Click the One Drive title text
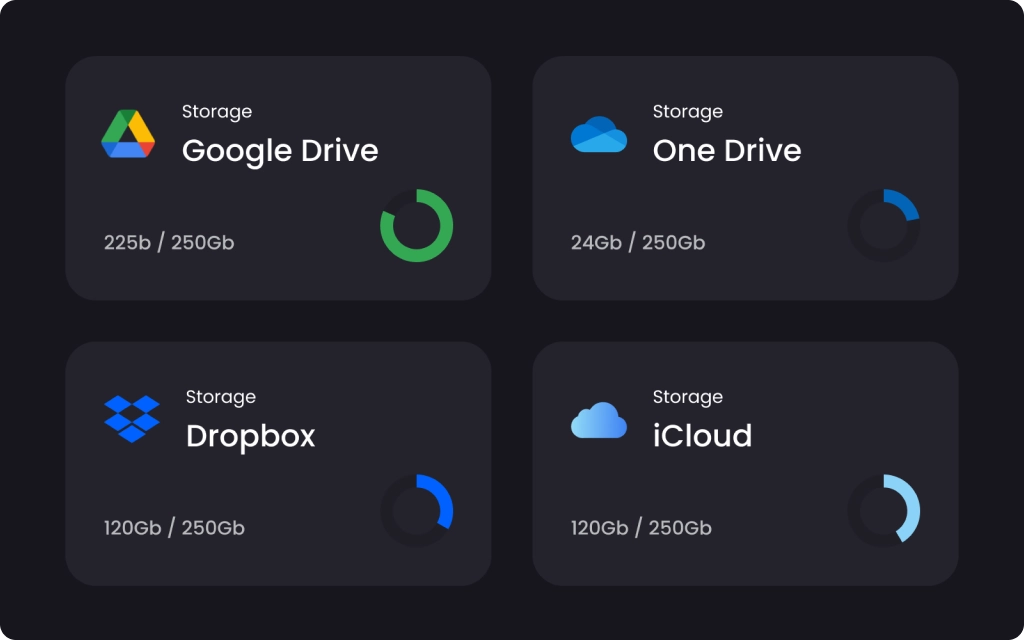 [727, 151]
